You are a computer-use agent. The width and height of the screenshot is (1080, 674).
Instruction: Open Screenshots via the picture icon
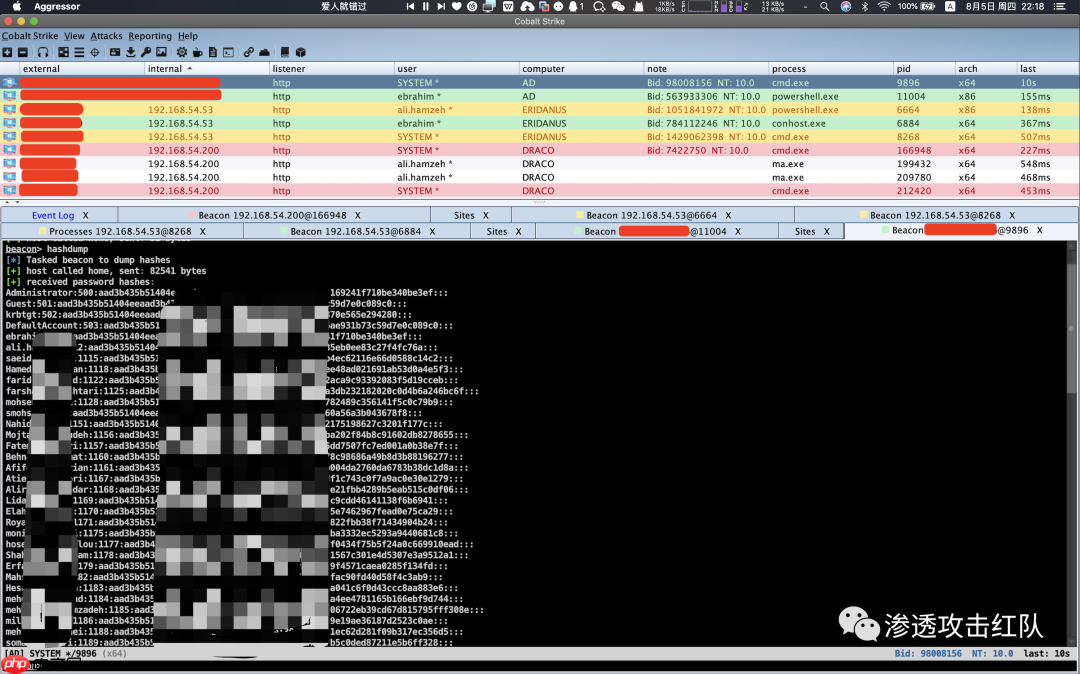(x=161, y=52)
